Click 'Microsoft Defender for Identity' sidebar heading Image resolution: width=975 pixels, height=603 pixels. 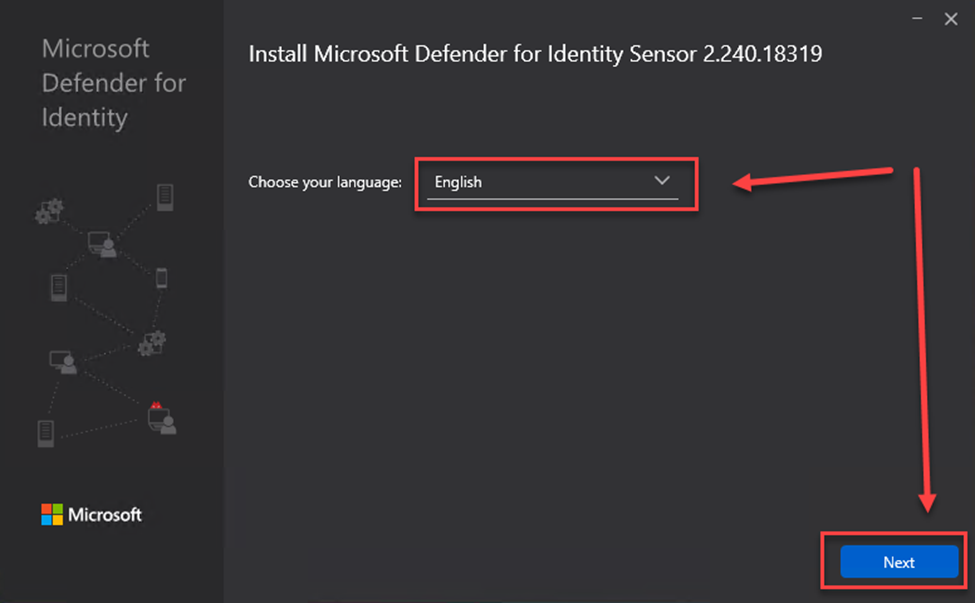coord(114,83)
